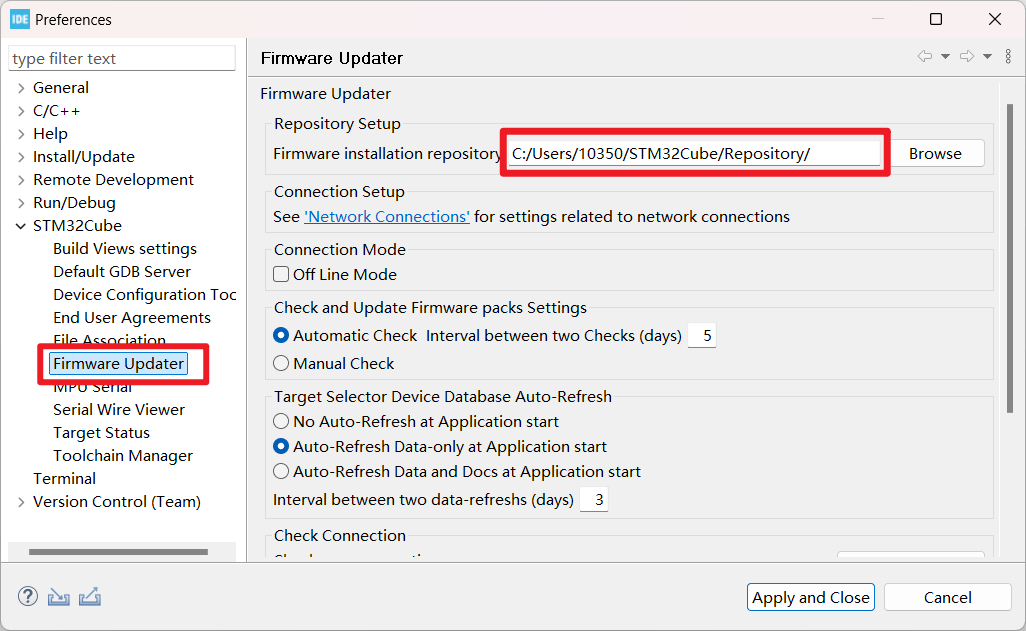Click the export preferences icon
Image resolution: width=1026 pixels, height=631 pixels.
point(90,596)
